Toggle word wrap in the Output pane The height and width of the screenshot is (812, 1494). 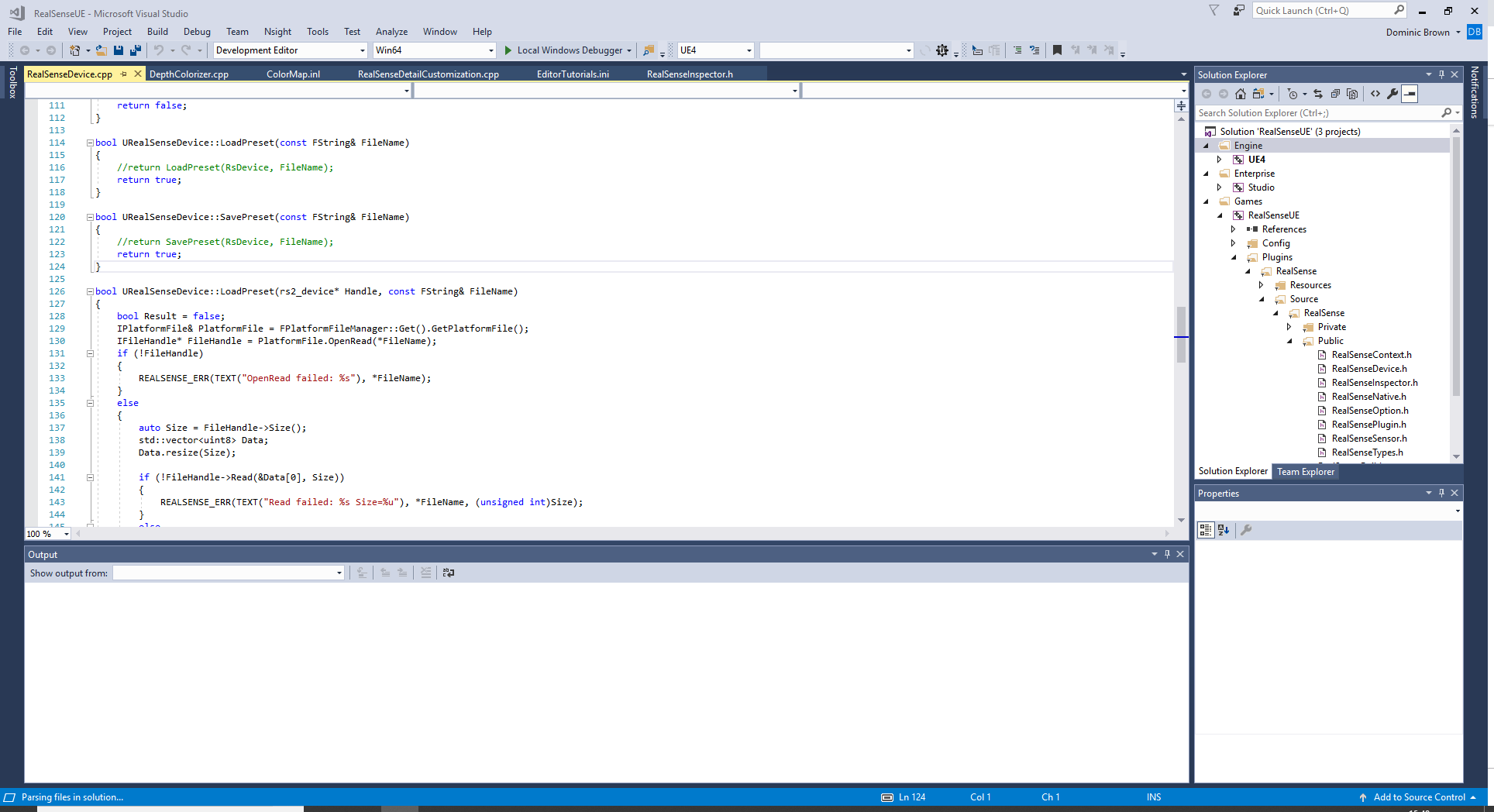[449, 573]
